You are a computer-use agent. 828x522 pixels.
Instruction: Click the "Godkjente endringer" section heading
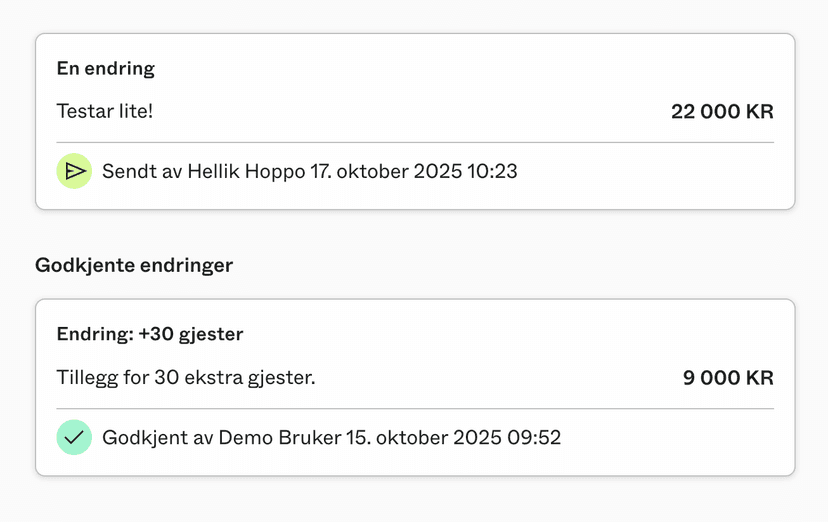click(x=134, y=265)
